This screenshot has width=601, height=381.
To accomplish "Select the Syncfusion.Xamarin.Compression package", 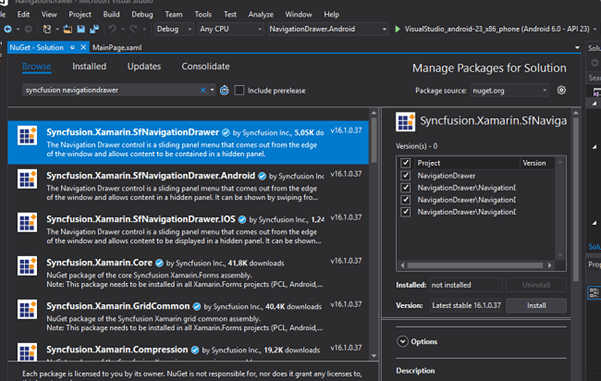I will point(188,351).
